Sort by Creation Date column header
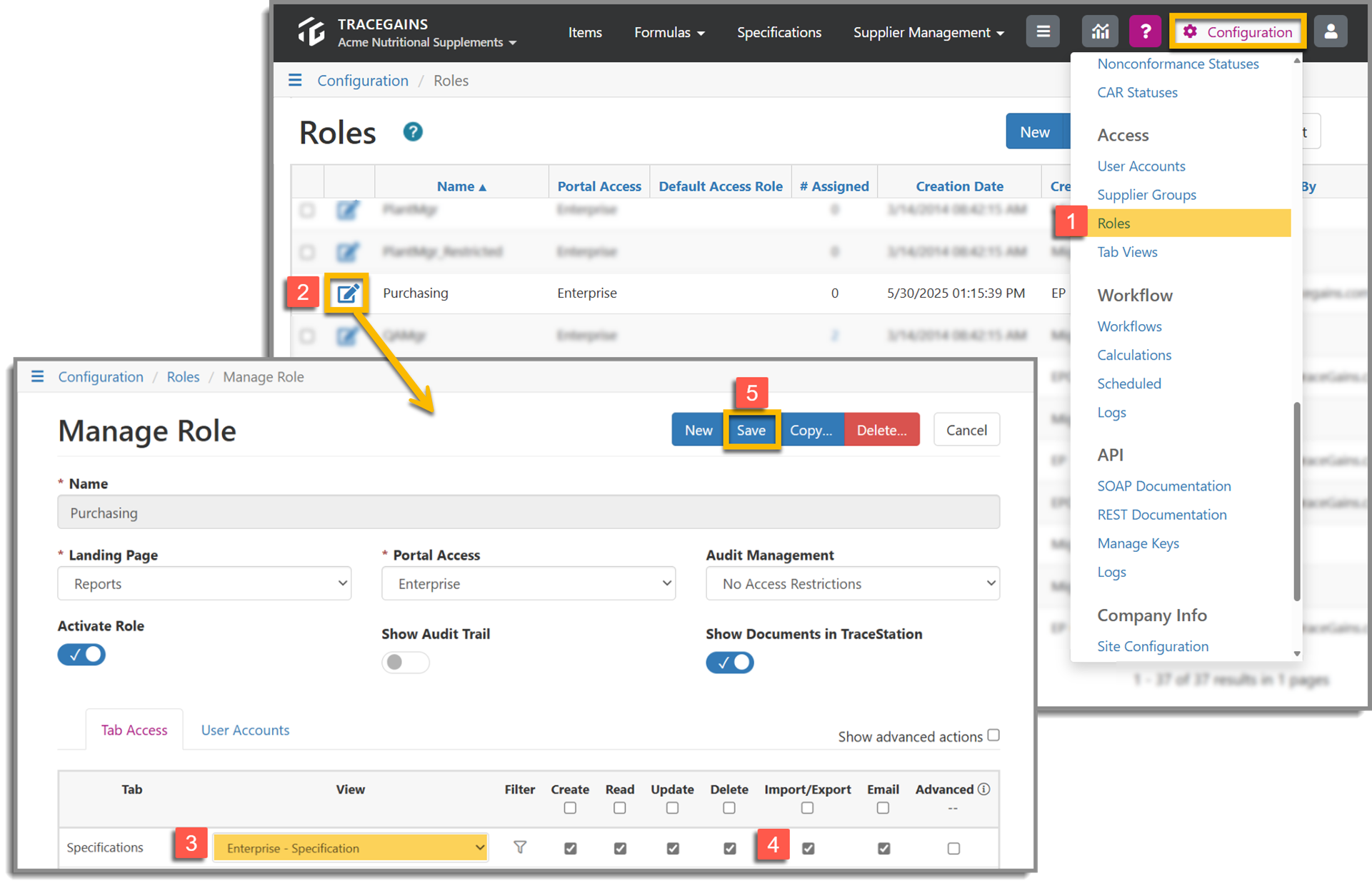This screenshot has height=886, width=1372. [959, 186]
